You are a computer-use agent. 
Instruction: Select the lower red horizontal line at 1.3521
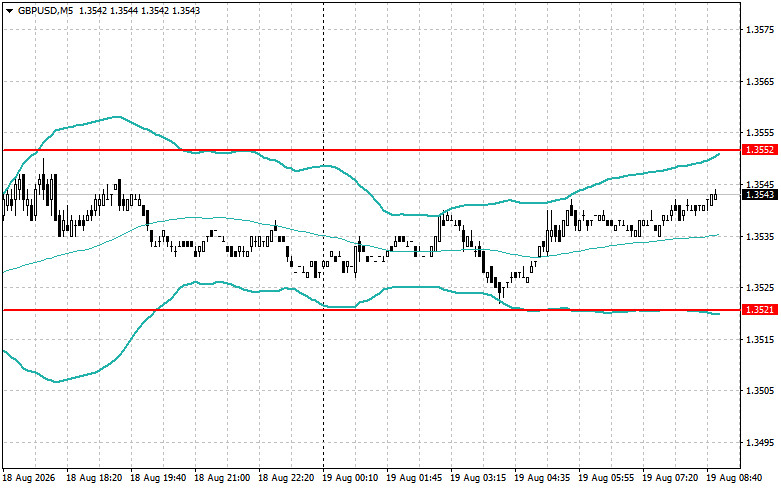click(x=371, y=310)
